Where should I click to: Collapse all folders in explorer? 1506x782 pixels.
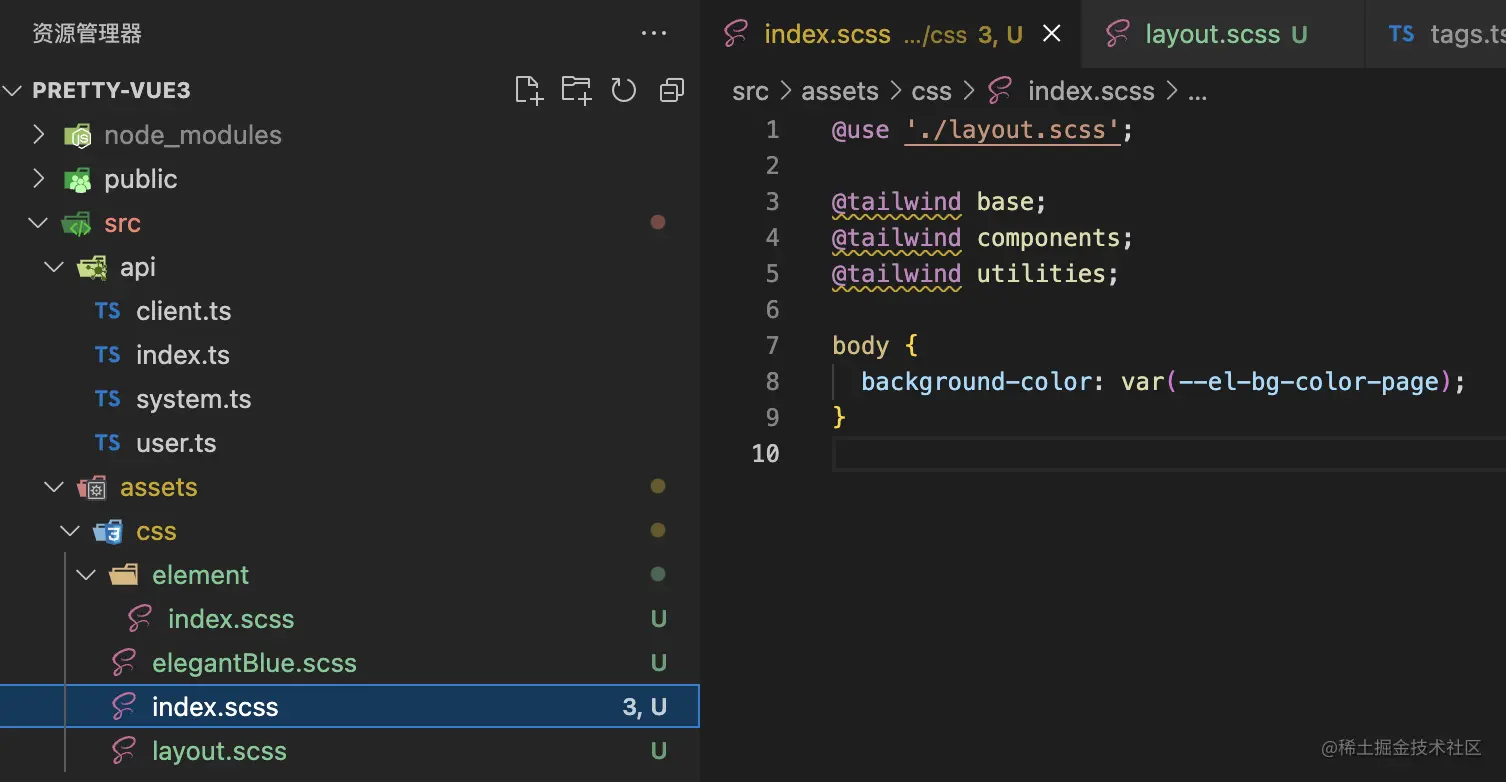pyautogui.click(x=672, y=91)
